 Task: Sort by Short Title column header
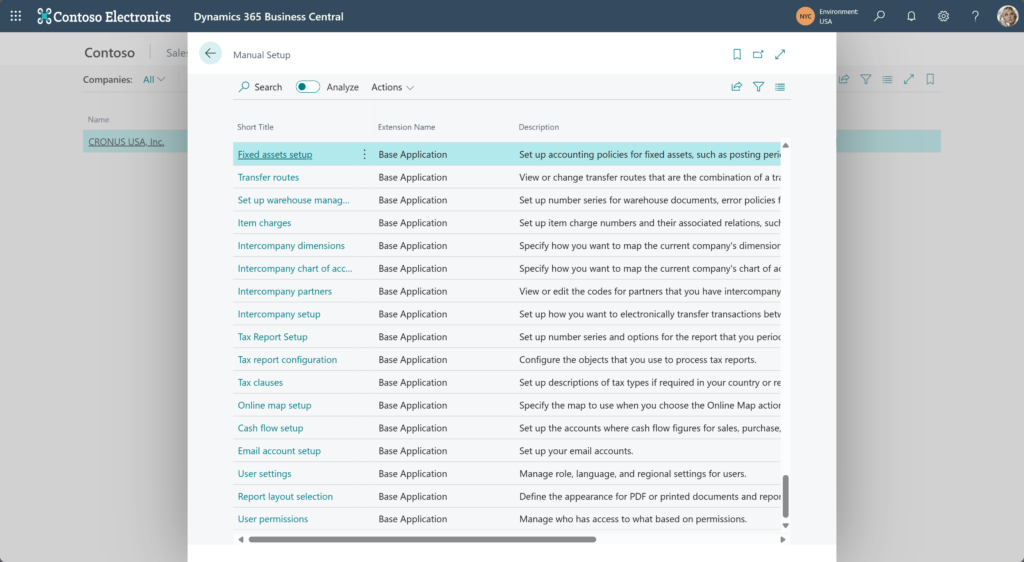click(255, 127)
